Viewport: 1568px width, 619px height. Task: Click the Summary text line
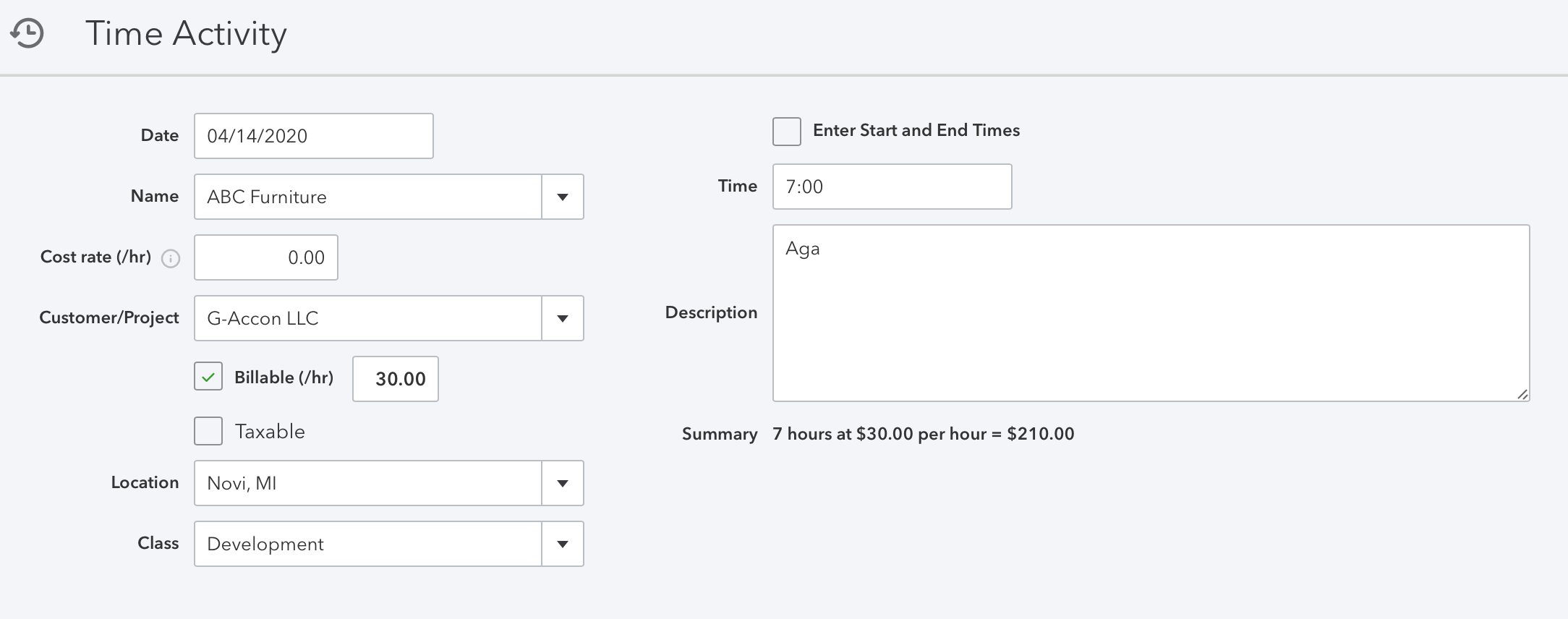point(923,434)
